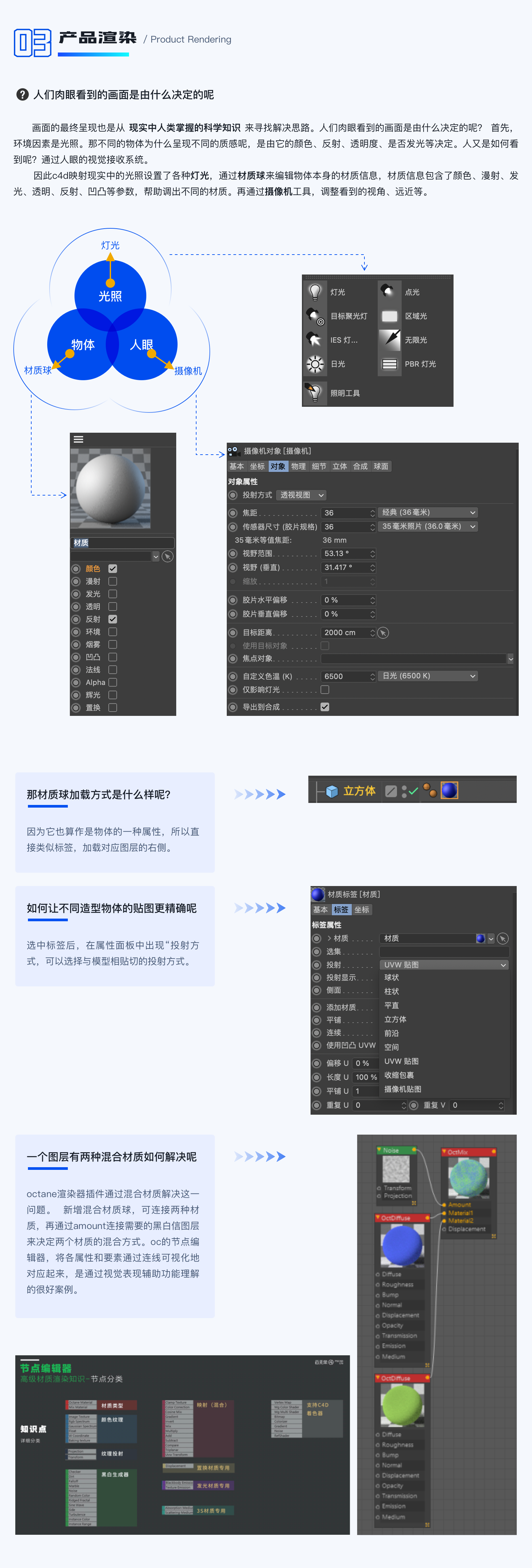Switch to the 物理 tab

(298, 466)
